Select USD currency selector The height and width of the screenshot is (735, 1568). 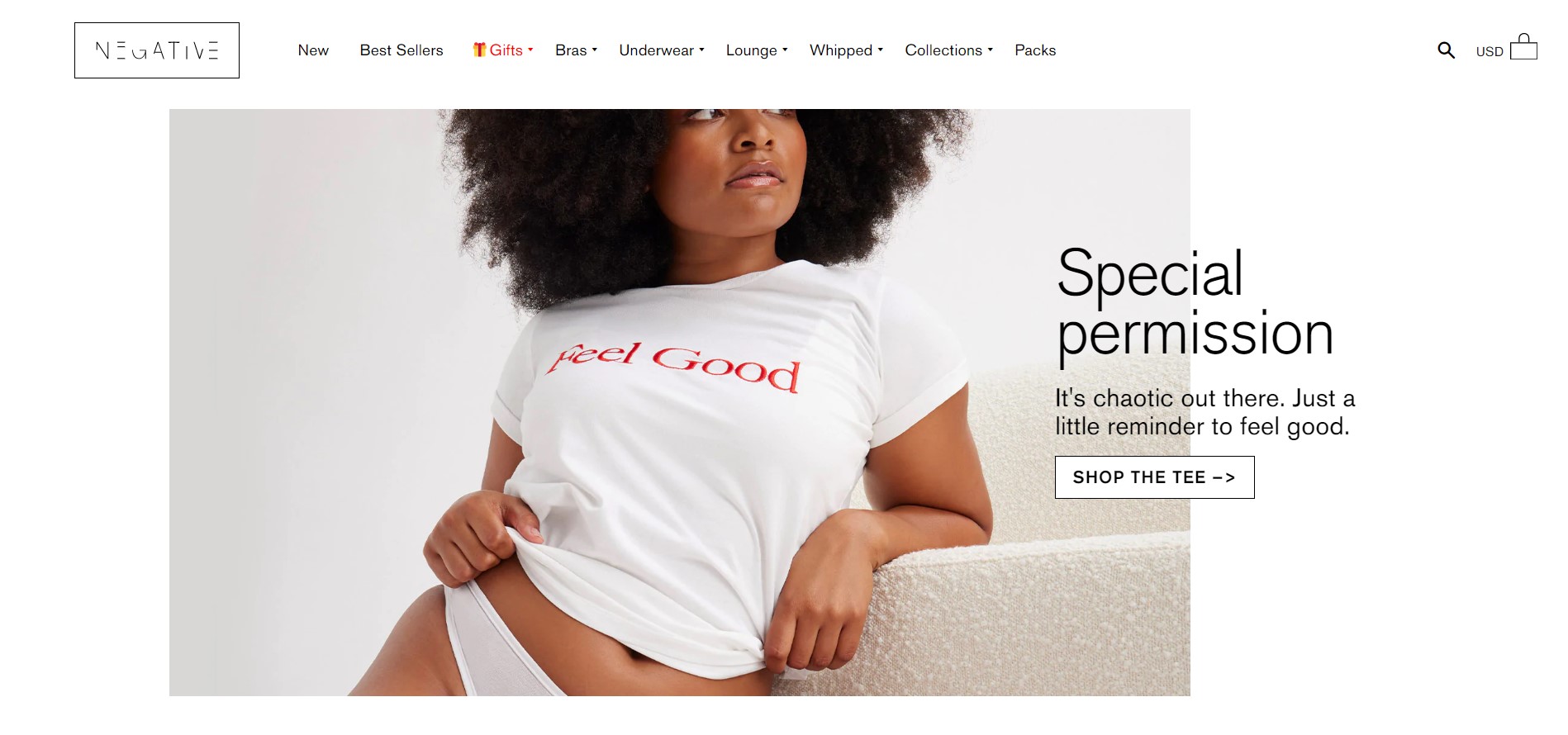point(1490,51)
